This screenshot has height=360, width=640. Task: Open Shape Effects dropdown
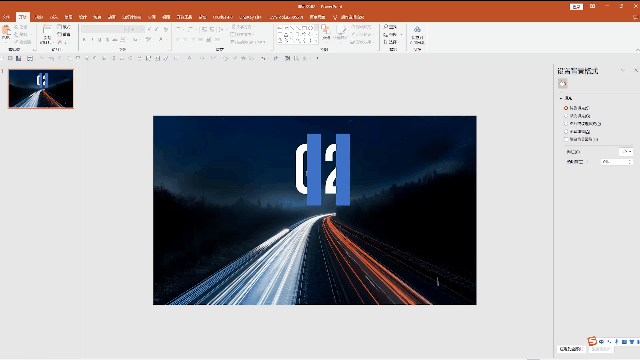coord(362,42)
